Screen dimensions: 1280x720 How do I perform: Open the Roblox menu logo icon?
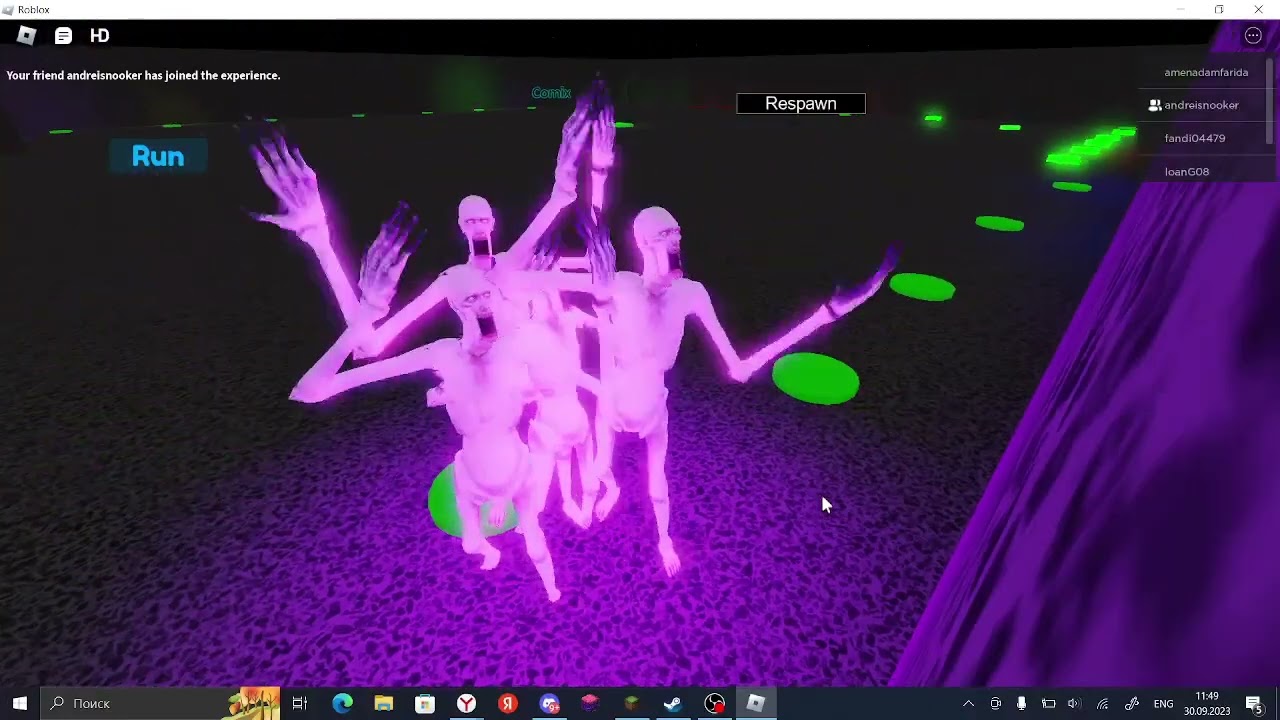27,36
